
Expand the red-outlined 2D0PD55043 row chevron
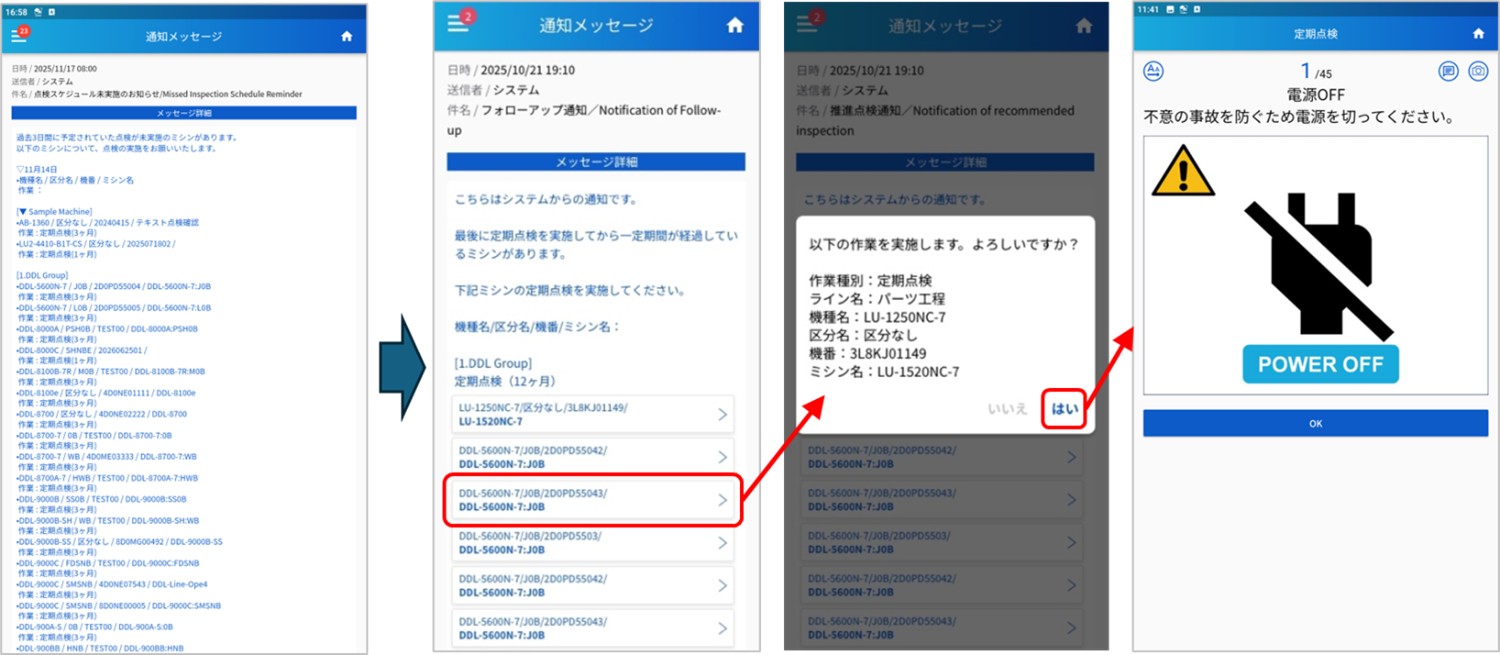722,500
